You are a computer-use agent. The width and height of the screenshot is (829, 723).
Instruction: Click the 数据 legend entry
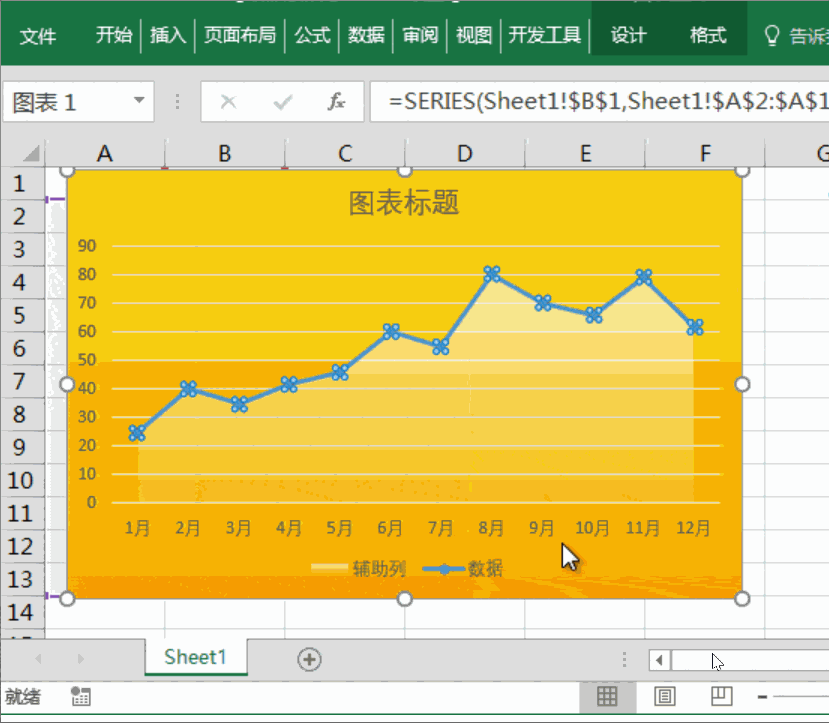463,569
